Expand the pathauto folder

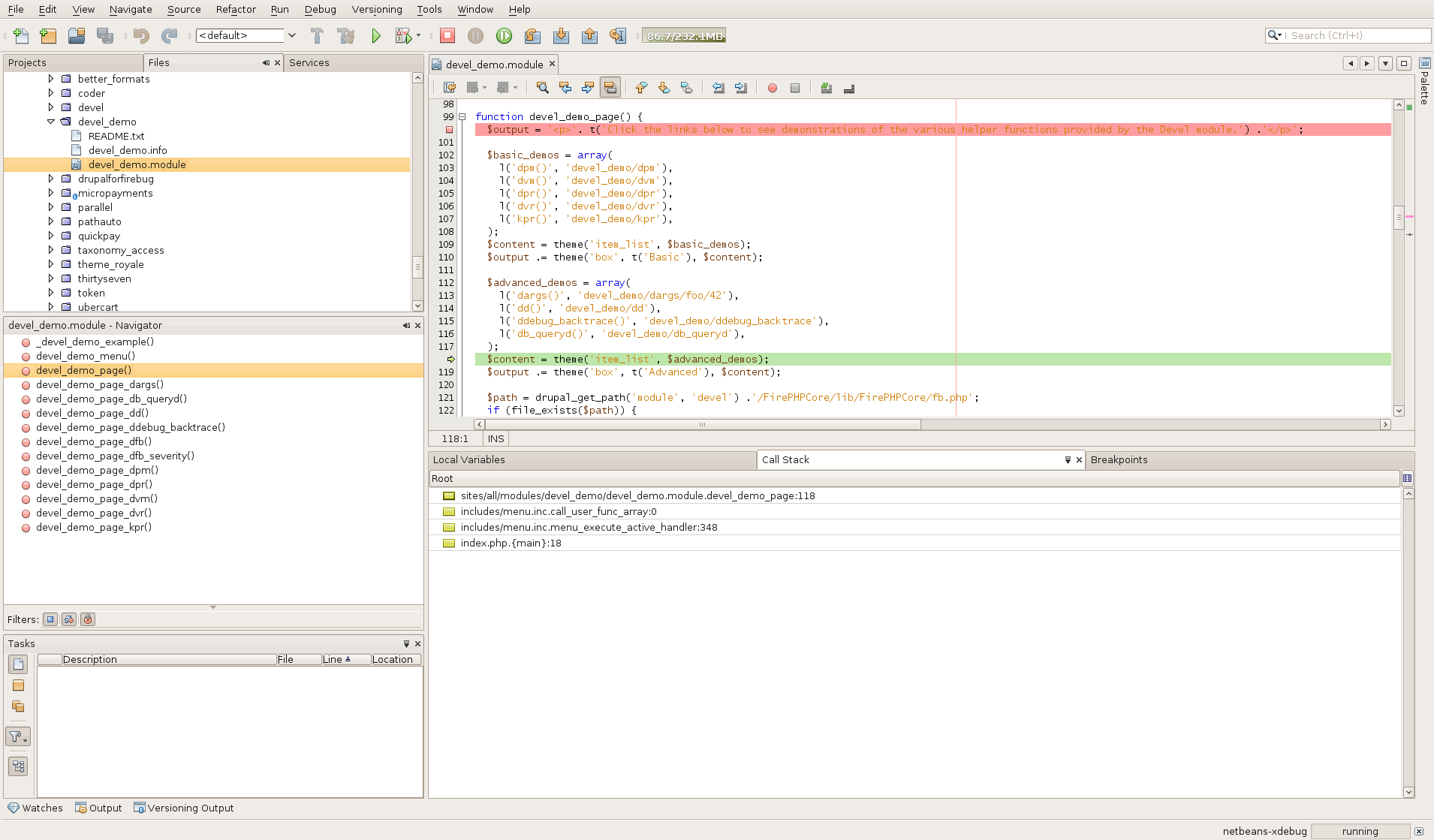51,221
